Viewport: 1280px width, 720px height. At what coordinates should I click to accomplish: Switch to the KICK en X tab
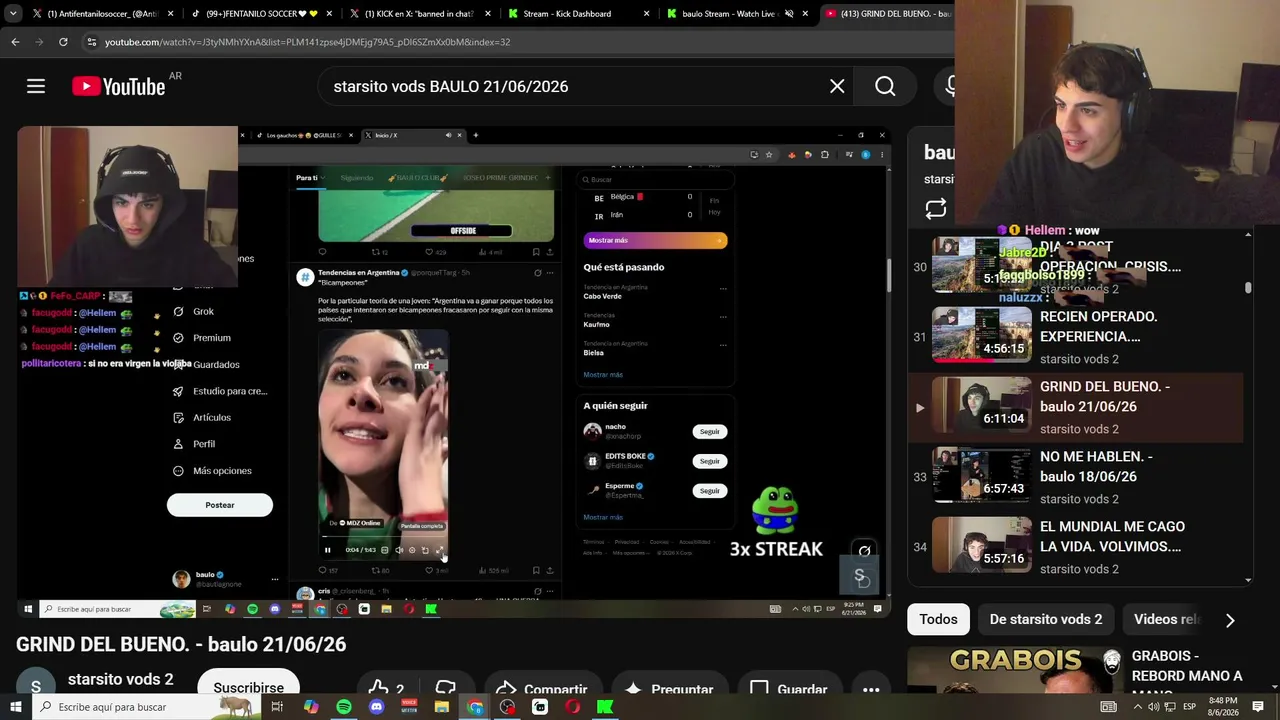pos(420,14)
